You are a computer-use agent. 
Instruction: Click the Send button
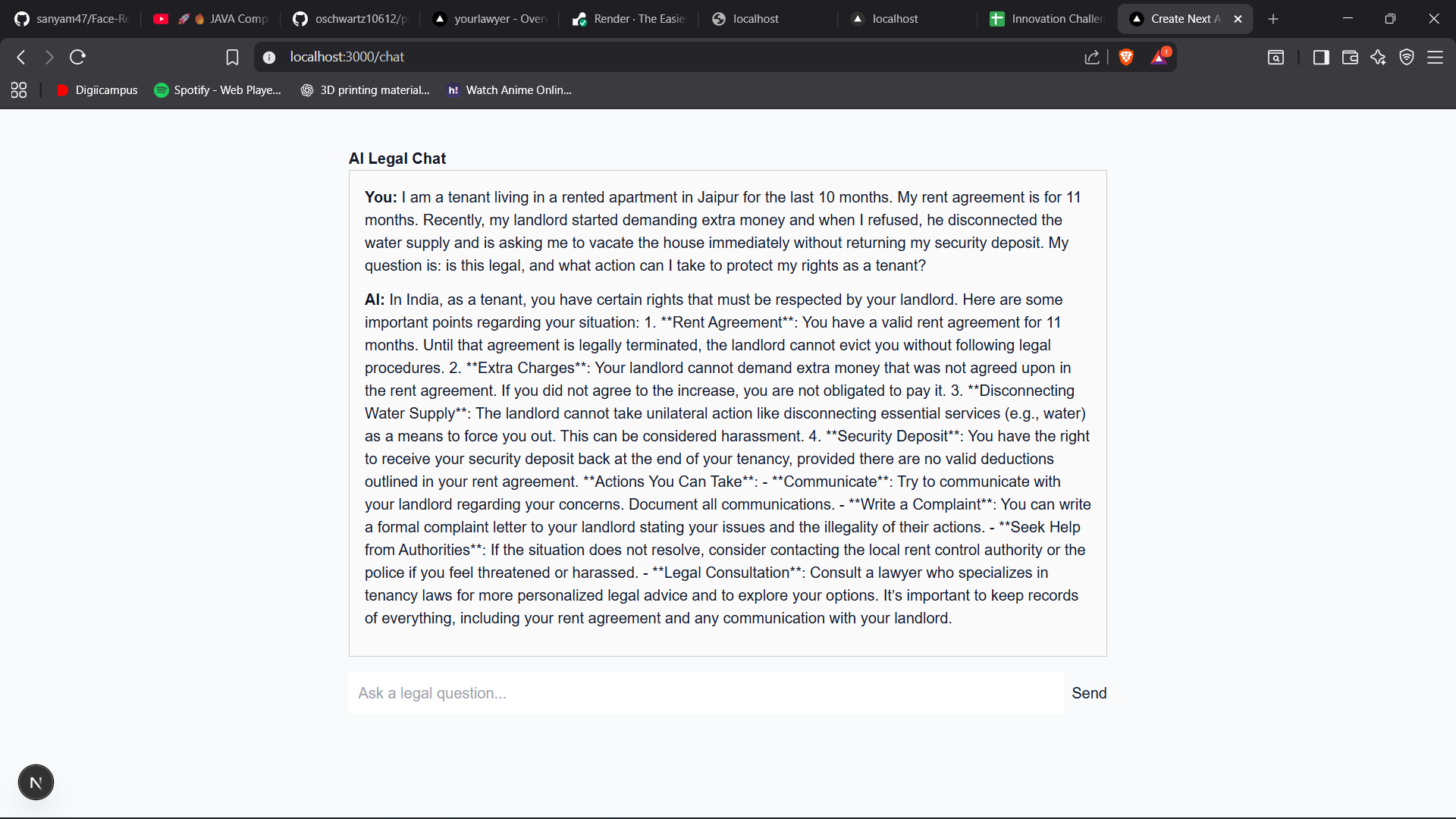pos(1088,693)
